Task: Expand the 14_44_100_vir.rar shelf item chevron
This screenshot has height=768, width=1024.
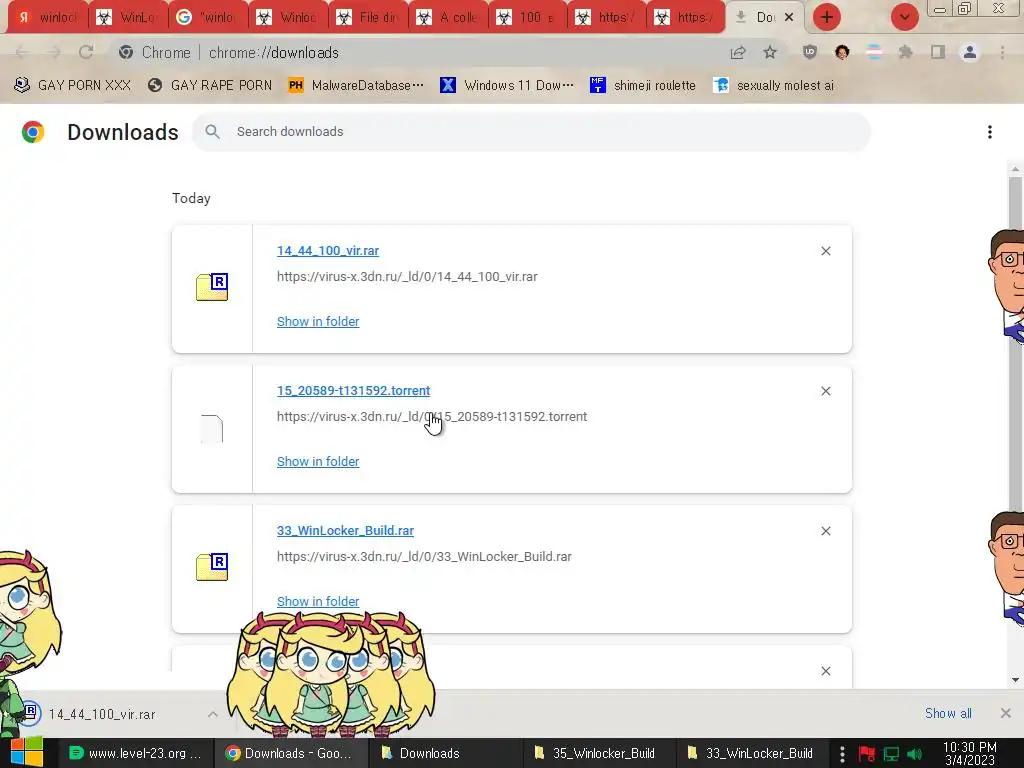Action: coord(213,714)
